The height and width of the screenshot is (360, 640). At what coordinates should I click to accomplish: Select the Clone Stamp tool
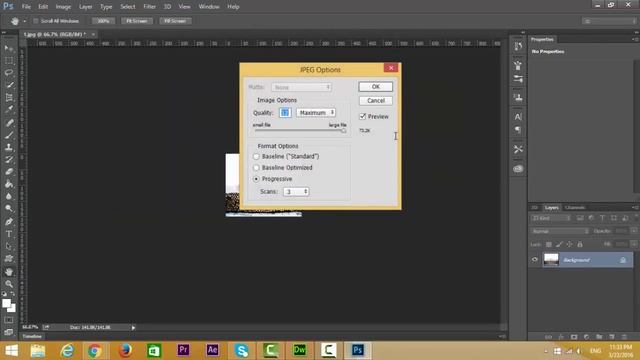tap(9, 147)
